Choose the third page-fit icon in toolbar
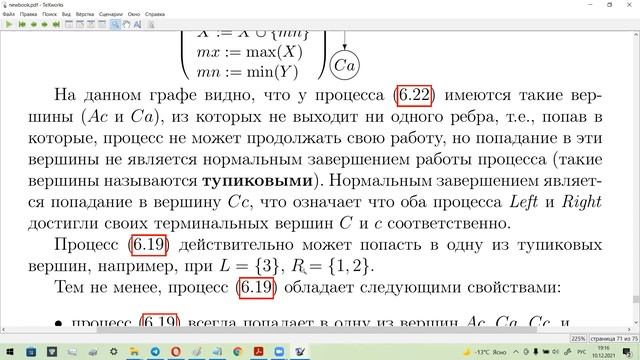The width and height of the screenshot is (640, 360). click(91, 24)
